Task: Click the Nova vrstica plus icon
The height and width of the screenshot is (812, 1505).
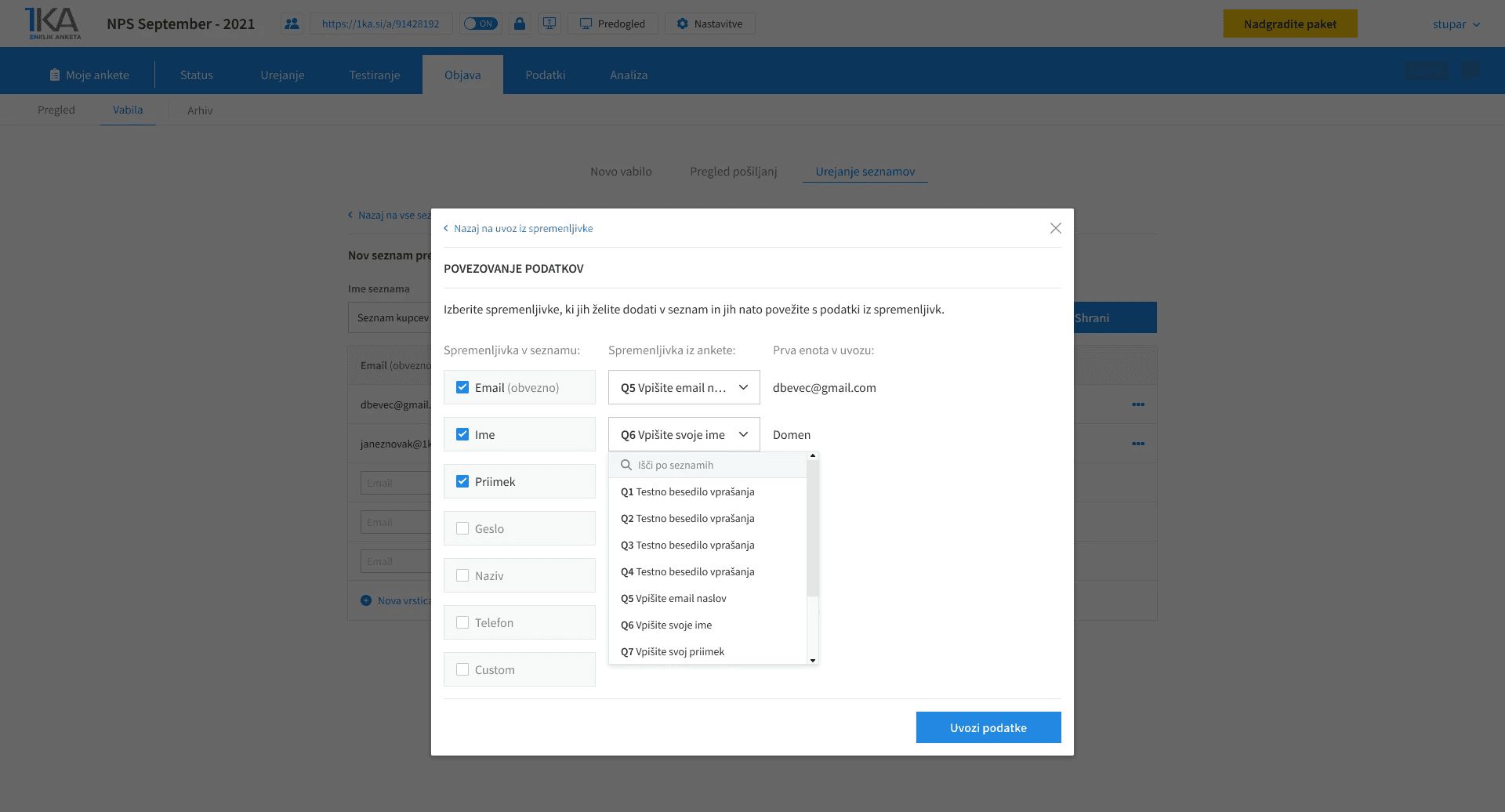Action: pos(366,600)
